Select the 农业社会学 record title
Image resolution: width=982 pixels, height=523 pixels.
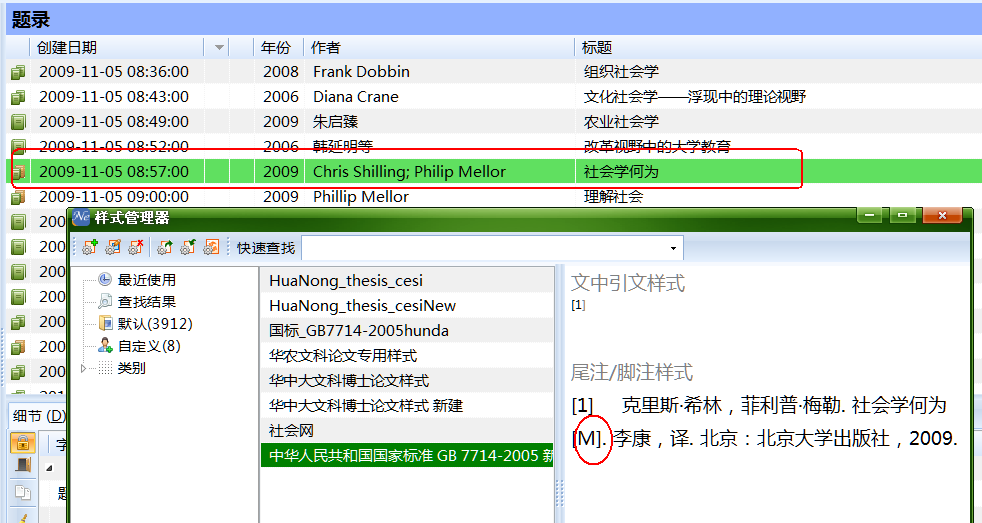[621, 122]
